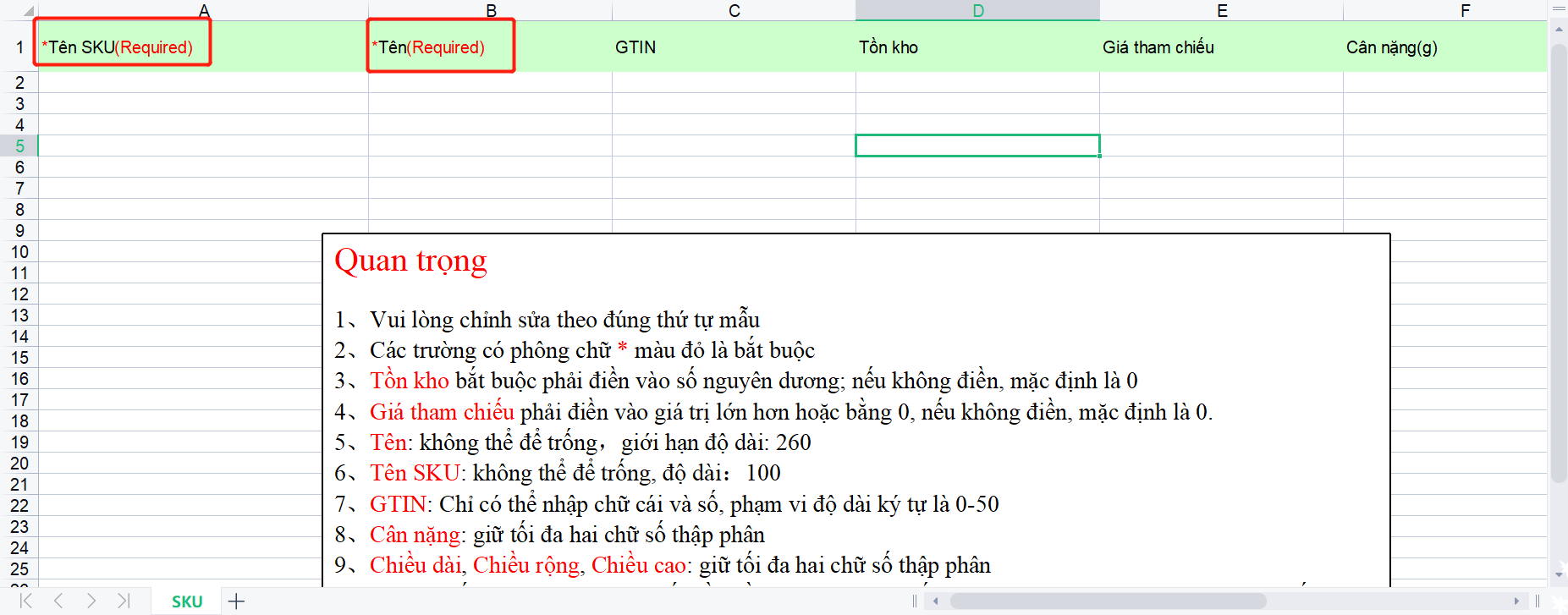Click the previous sheet arrow

tap(58, 601)
